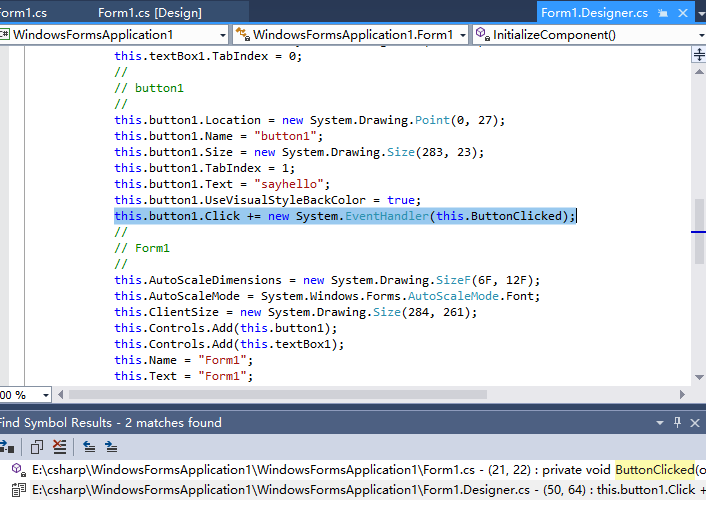Click the editor vertical scrollbar thumb
706x528 pixels.
(699, 231)
